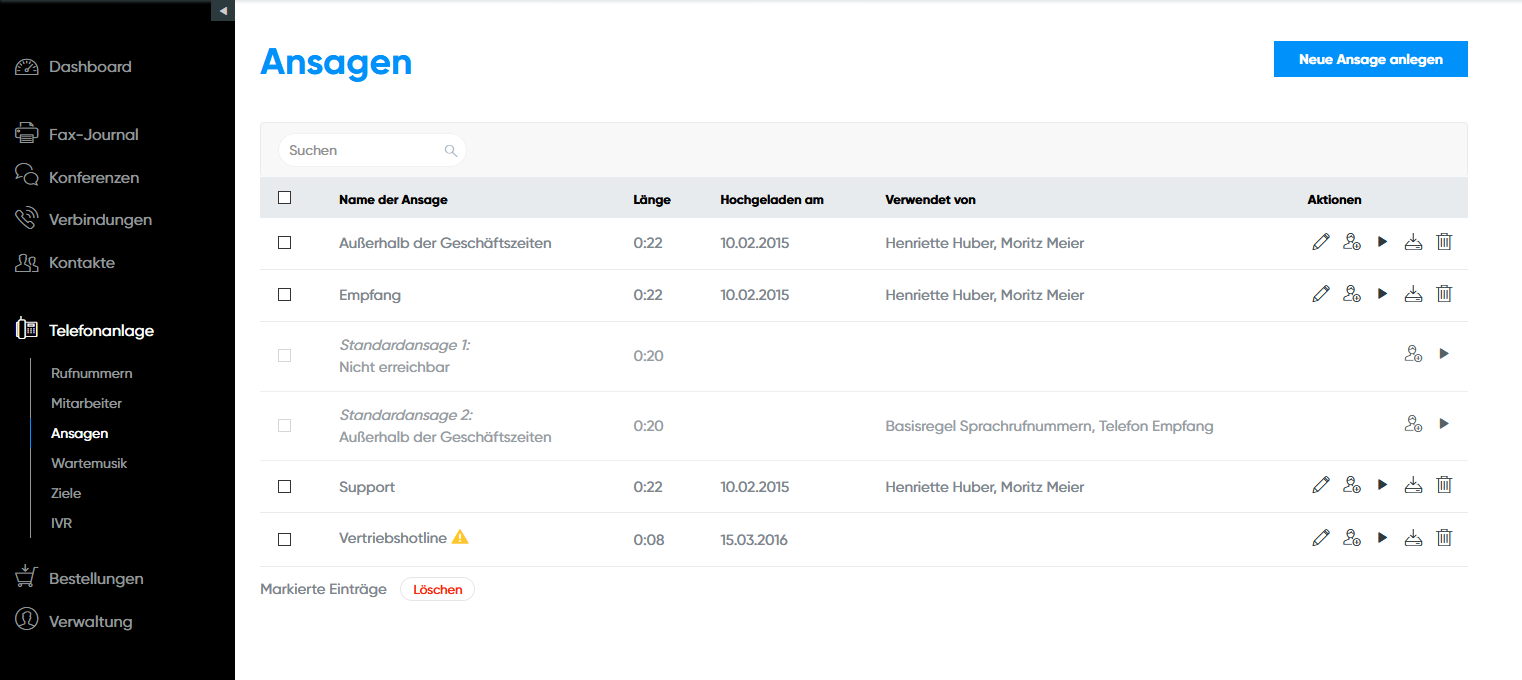This screenshot has width=1522, height=680.
Task: Open assign-user icon for Support row
Action: coord(1352,485)
